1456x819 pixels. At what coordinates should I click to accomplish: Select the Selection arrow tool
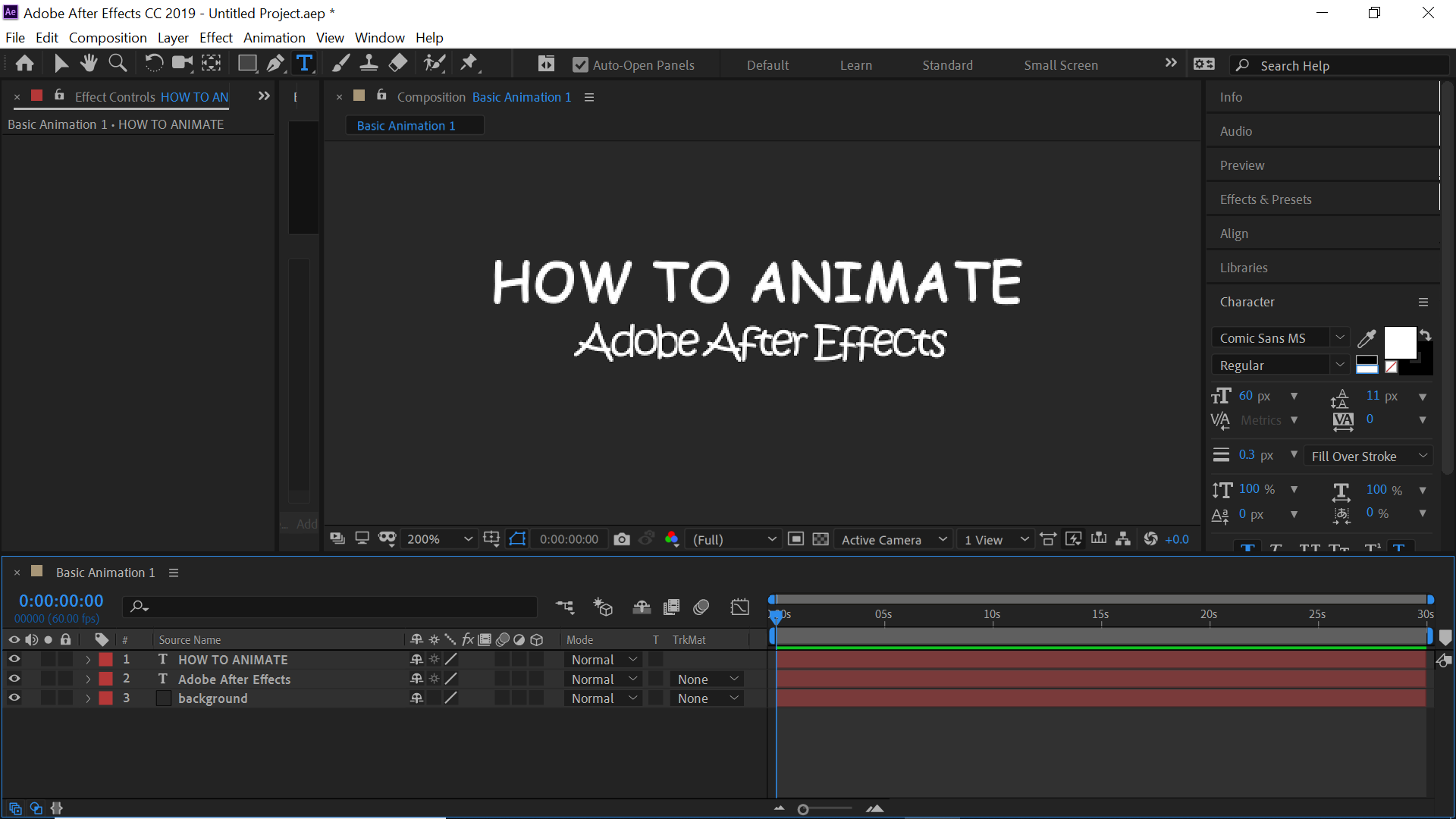pyautogui.click(x=61, y=64)
